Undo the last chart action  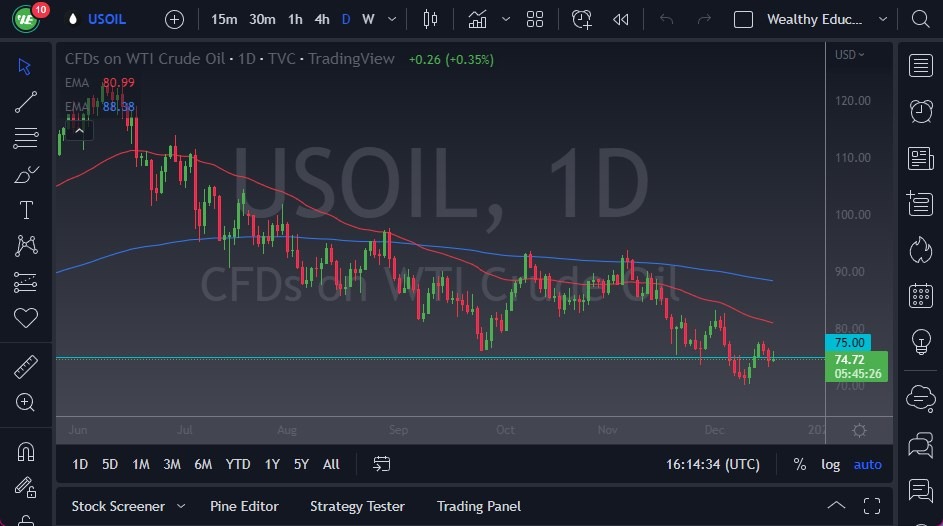pos(666,20)
